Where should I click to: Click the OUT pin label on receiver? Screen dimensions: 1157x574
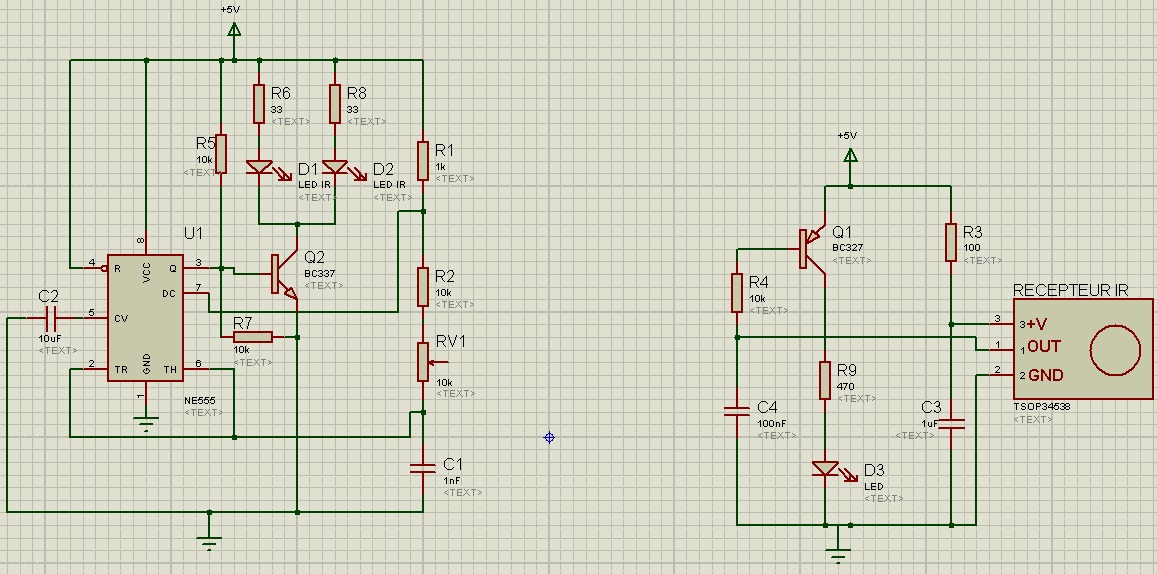tap(1044, 346)
